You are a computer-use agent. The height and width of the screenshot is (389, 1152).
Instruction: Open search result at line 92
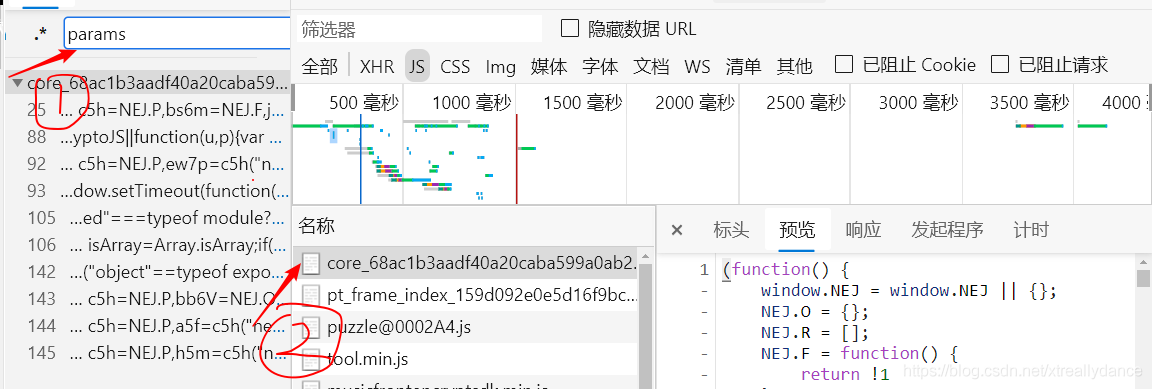click(x=147, y=164)
